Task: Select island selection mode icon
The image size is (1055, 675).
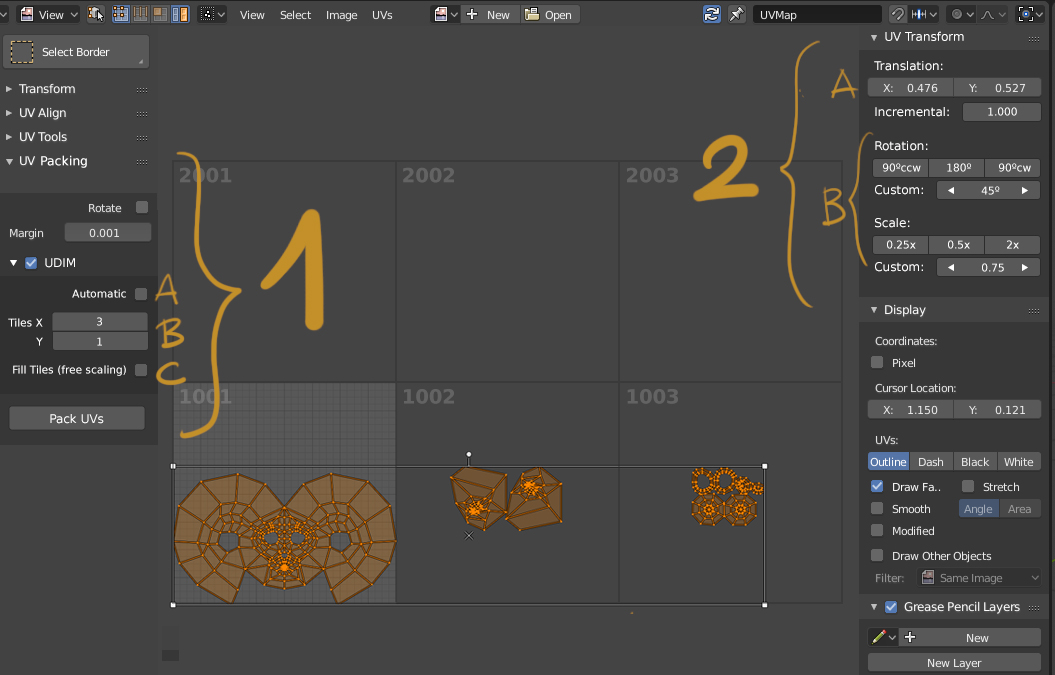Action: point(180,14)
